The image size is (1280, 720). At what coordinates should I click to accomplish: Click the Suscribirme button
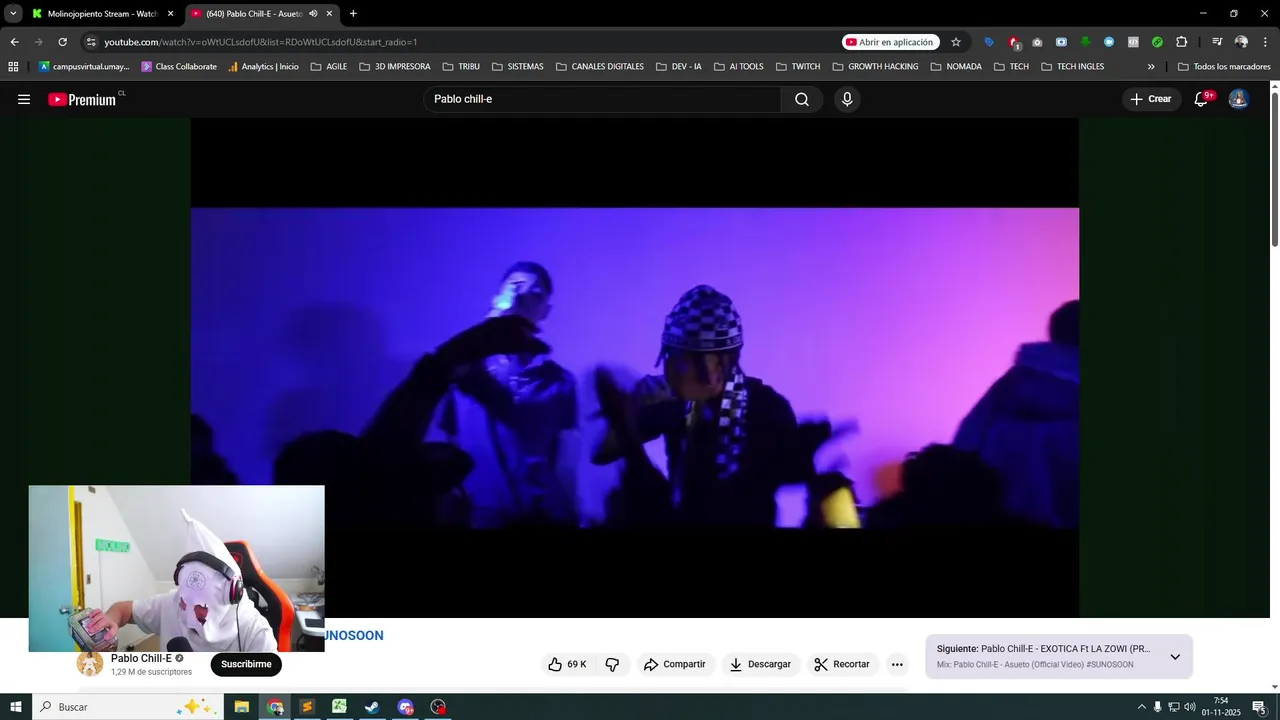coord(246,664)
